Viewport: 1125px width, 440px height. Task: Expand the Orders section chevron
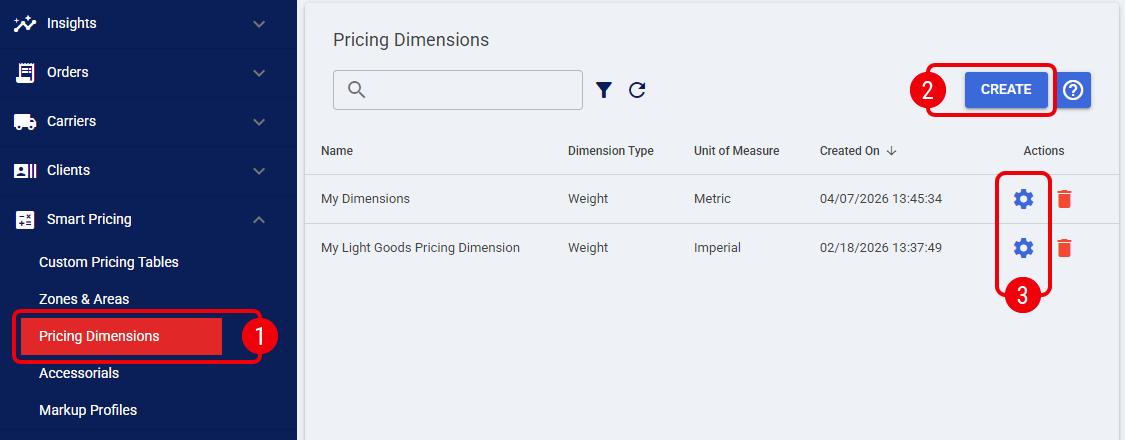point(259,72)
